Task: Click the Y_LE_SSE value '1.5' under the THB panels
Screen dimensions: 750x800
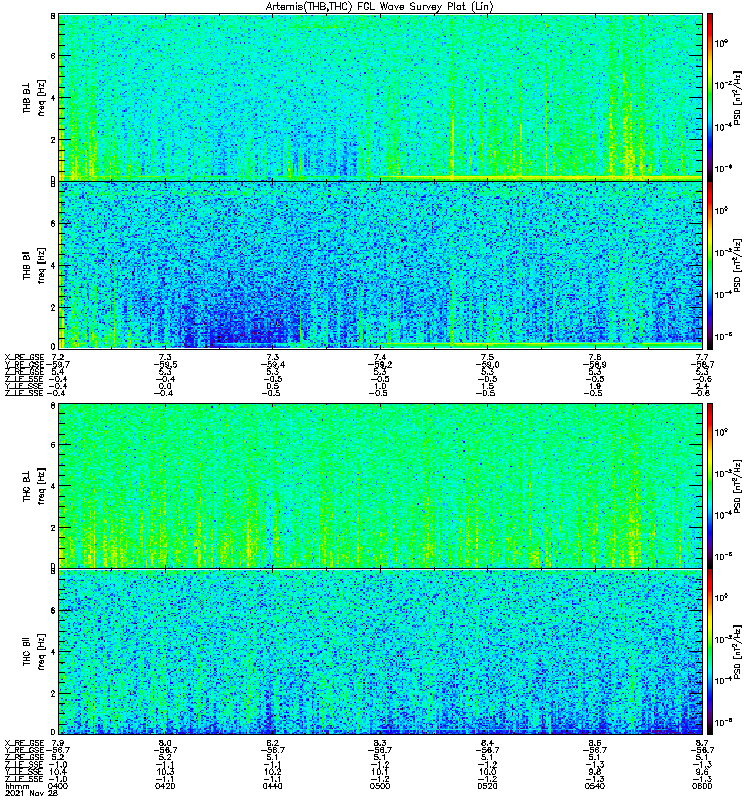Action: (488, 386)
